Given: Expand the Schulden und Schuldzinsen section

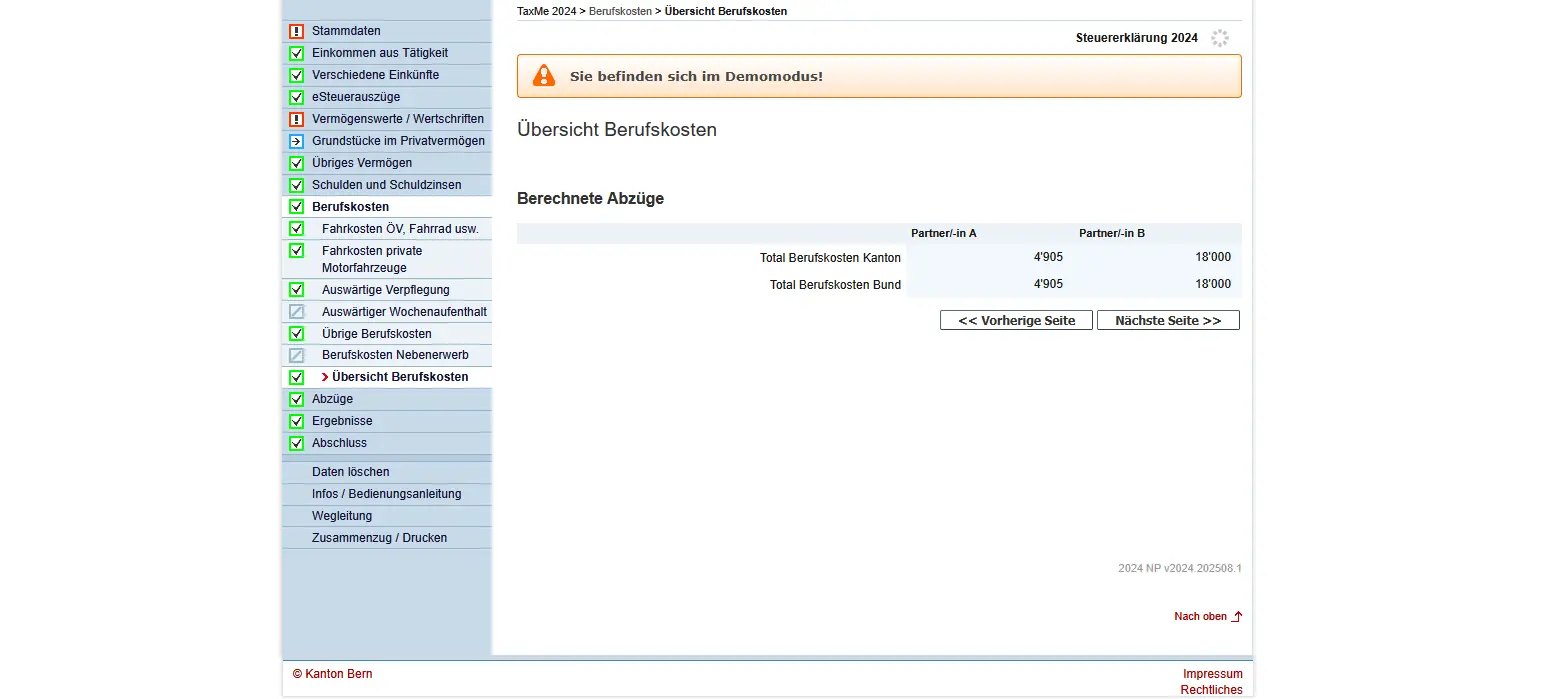Looking at the screenshot, I should (x=386, y=185).
